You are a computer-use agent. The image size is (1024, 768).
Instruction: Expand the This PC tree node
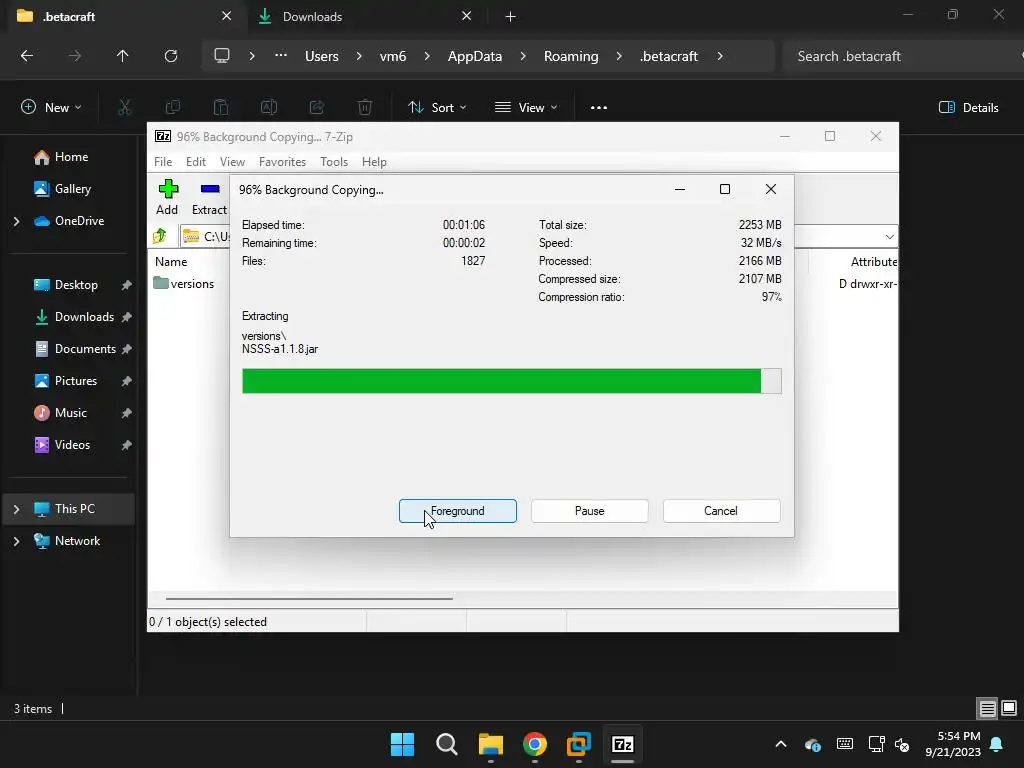16,509
